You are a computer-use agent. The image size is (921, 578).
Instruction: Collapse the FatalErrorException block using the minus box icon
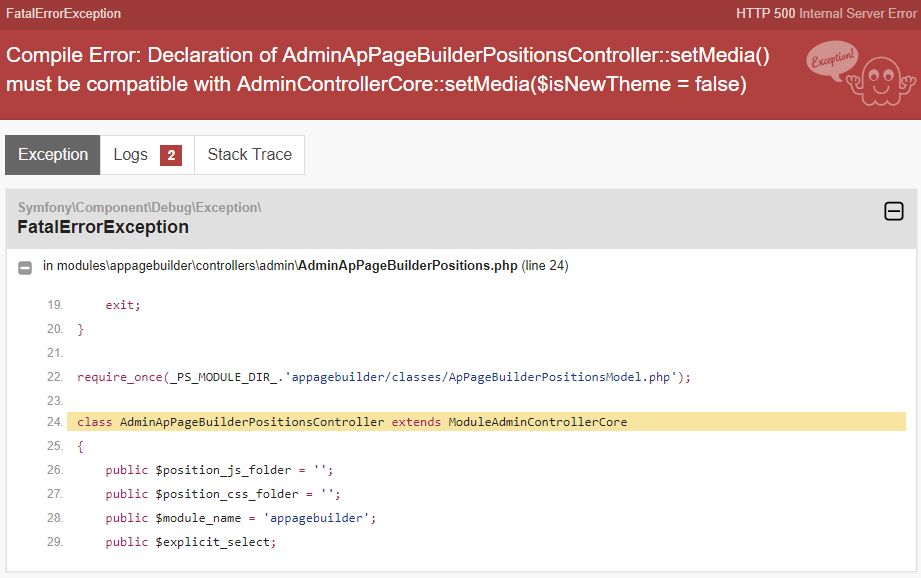click(894, 211)
